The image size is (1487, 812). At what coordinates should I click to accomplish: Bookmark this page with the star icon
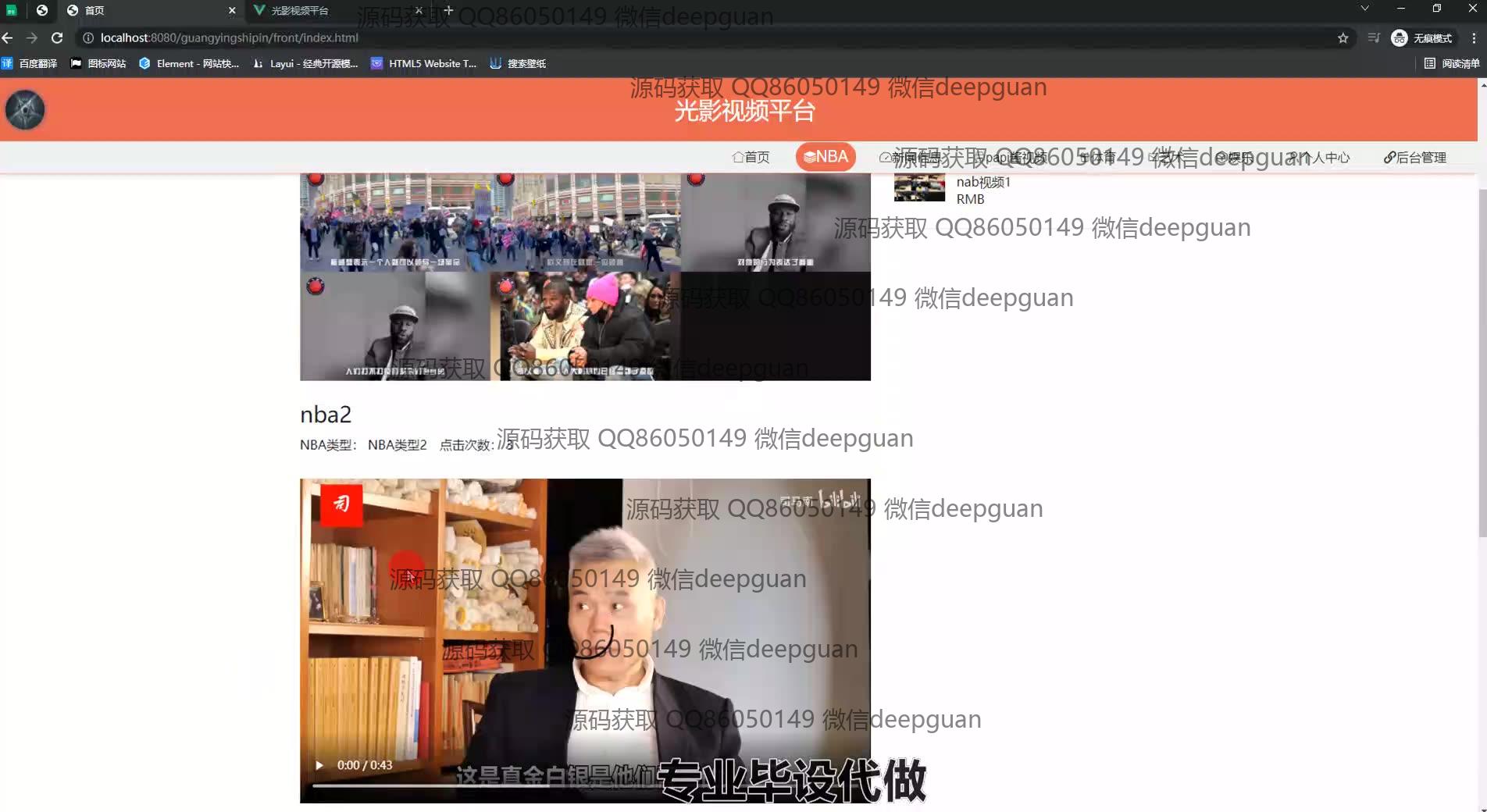point(1343,37)
